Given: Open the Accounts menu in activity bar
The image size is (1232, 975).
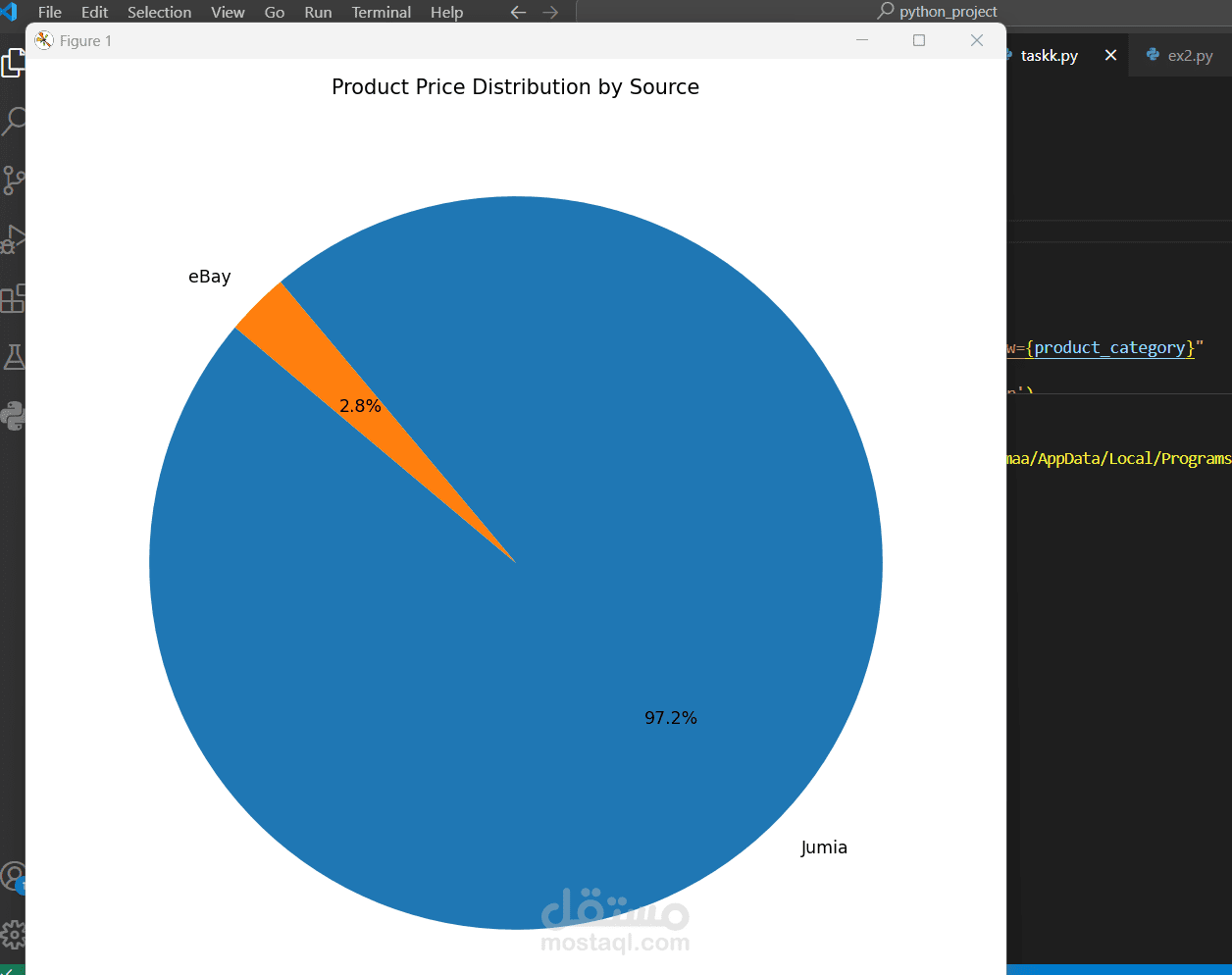Looking at the screenshot, I should pos(13,877).
